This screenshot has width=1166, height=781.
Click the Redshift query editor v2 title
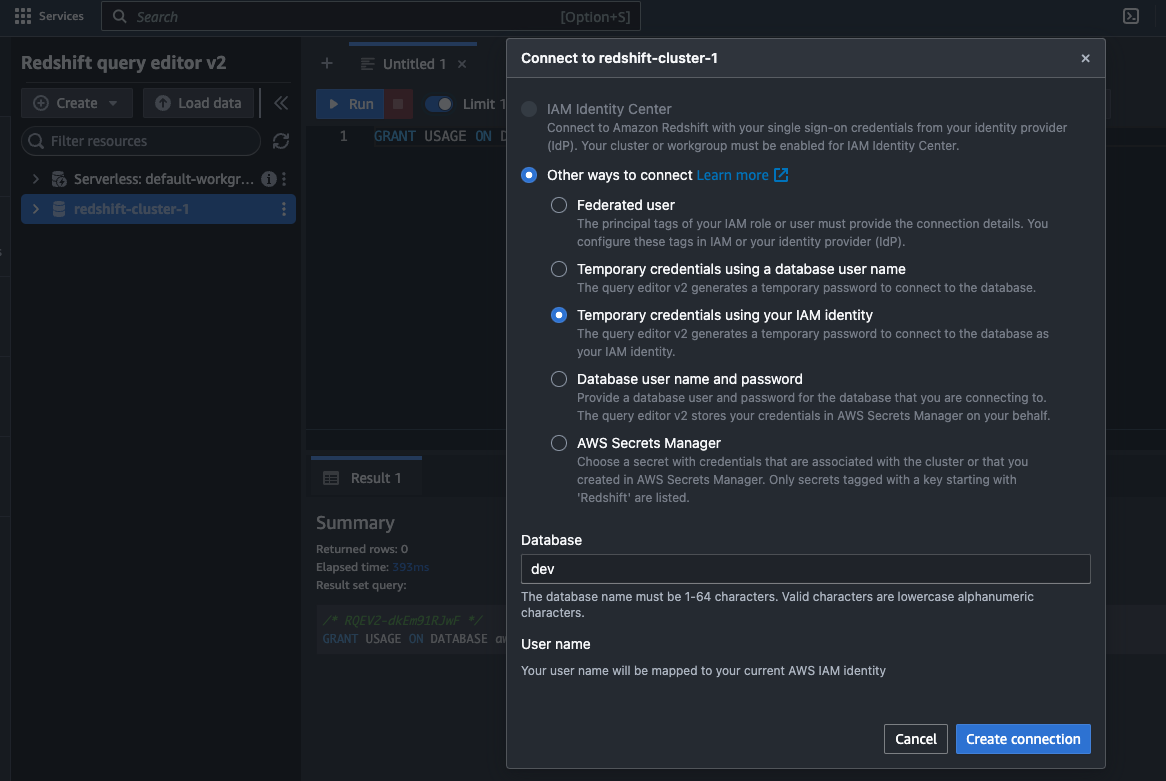pos(123,62)
